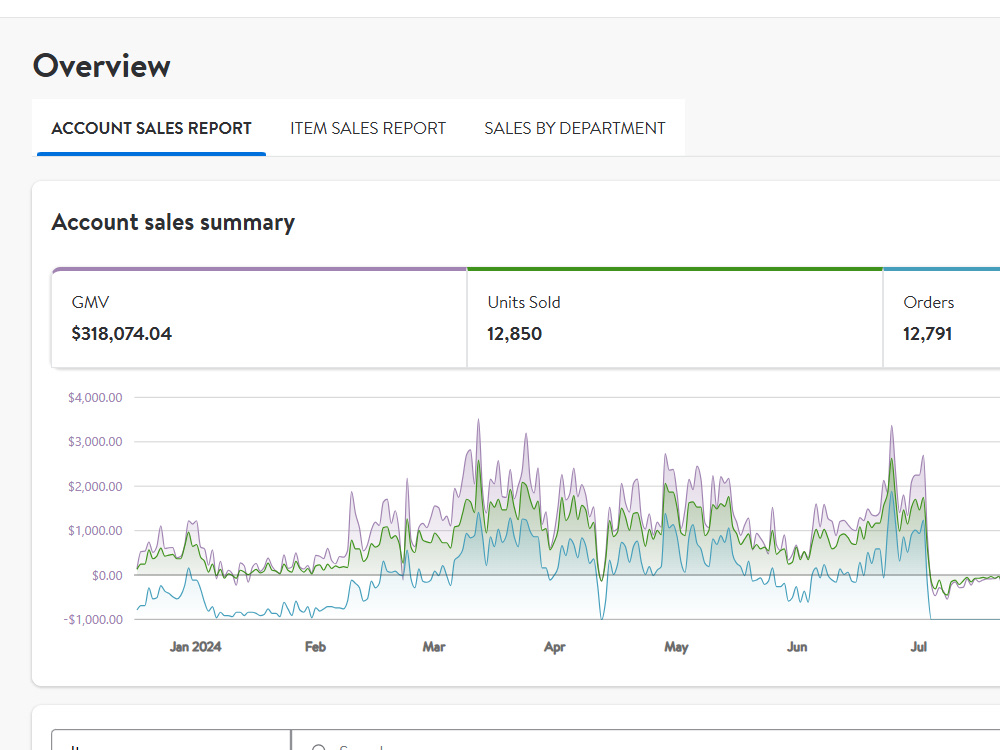
Task: Click the May label on chart axis
Action: (676, 647)
